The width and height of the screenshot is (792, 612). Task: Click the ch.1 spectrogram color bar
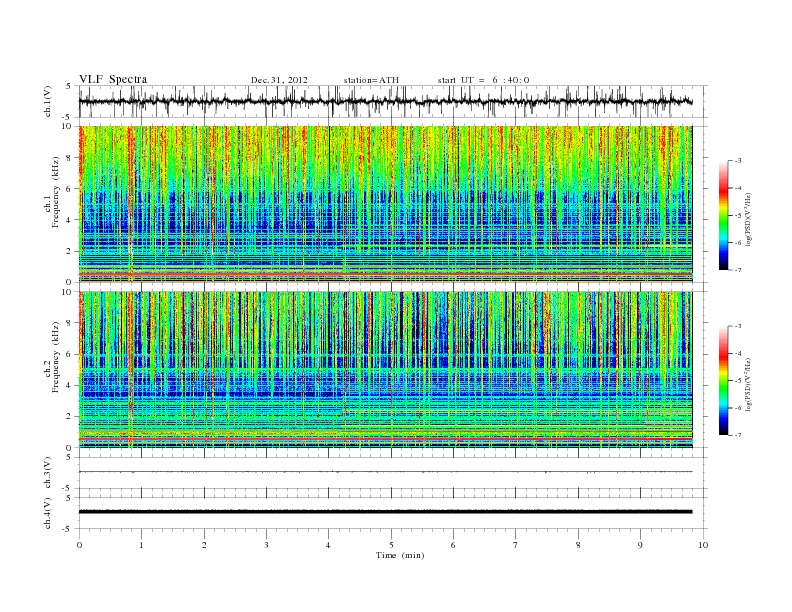point(723,216)
